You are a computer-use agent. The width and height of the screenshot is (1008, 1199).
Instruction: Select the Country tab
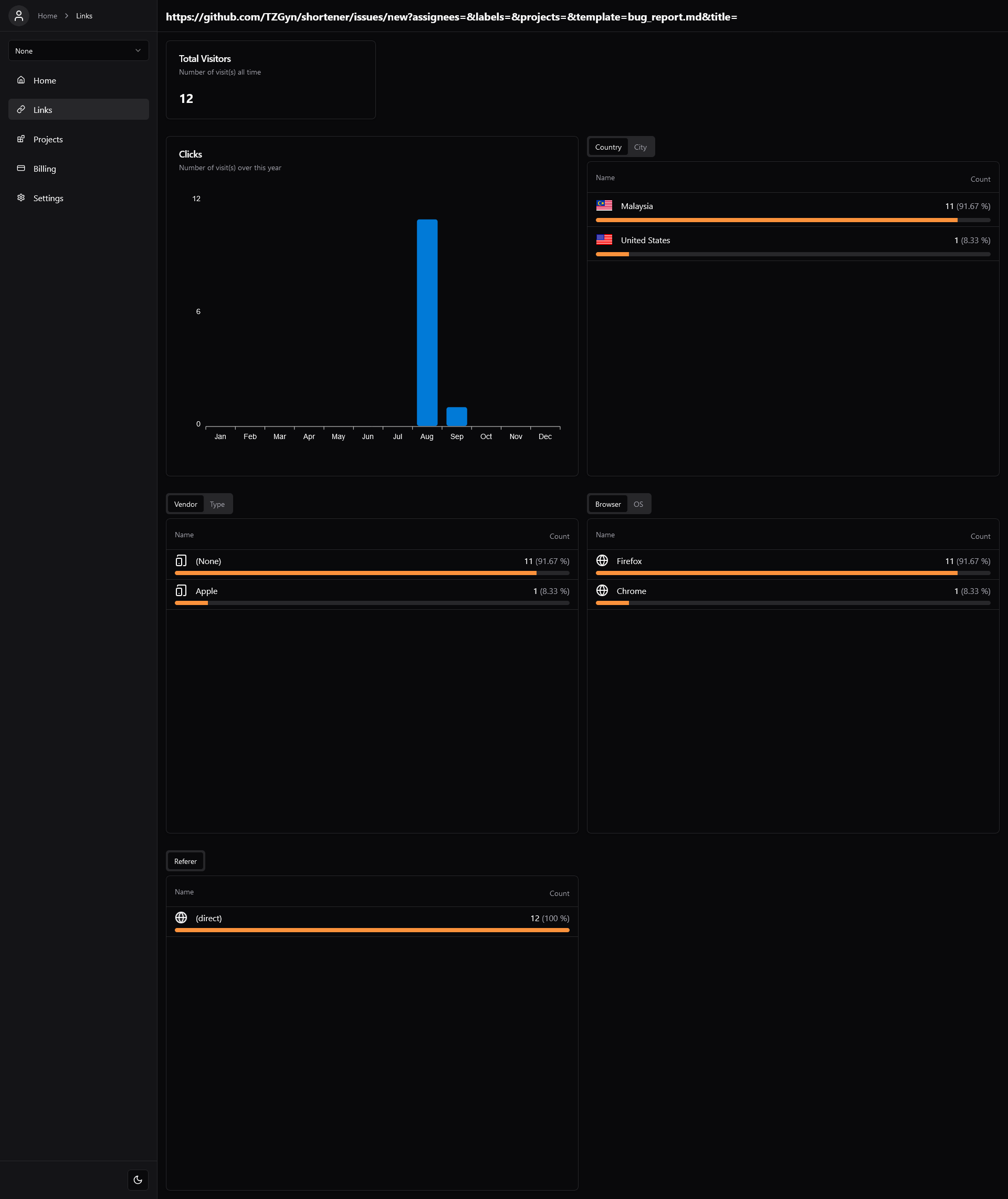tap(608, 147)
